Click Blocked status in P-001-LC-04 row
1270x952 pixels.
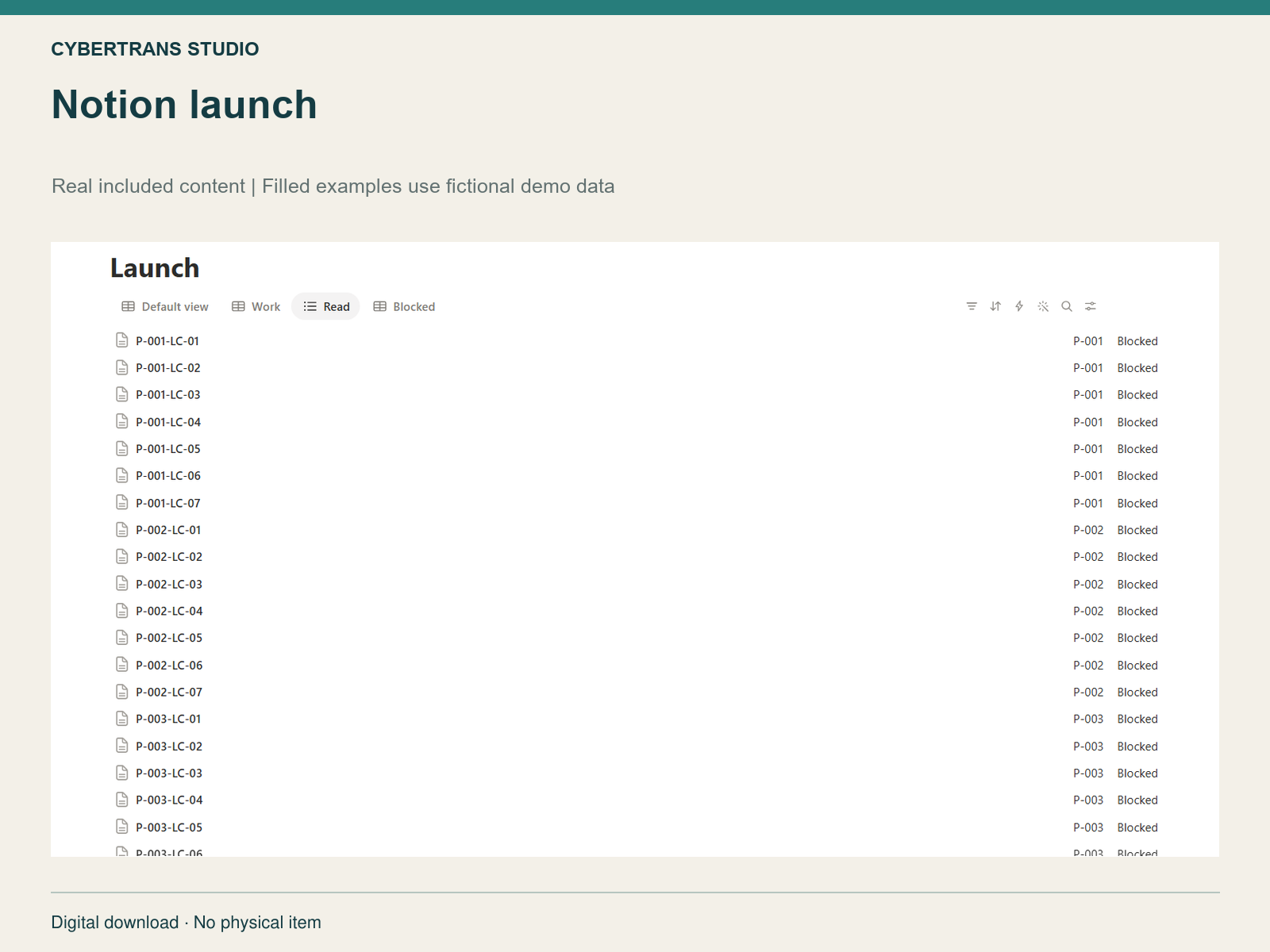tap(1137, 422)
